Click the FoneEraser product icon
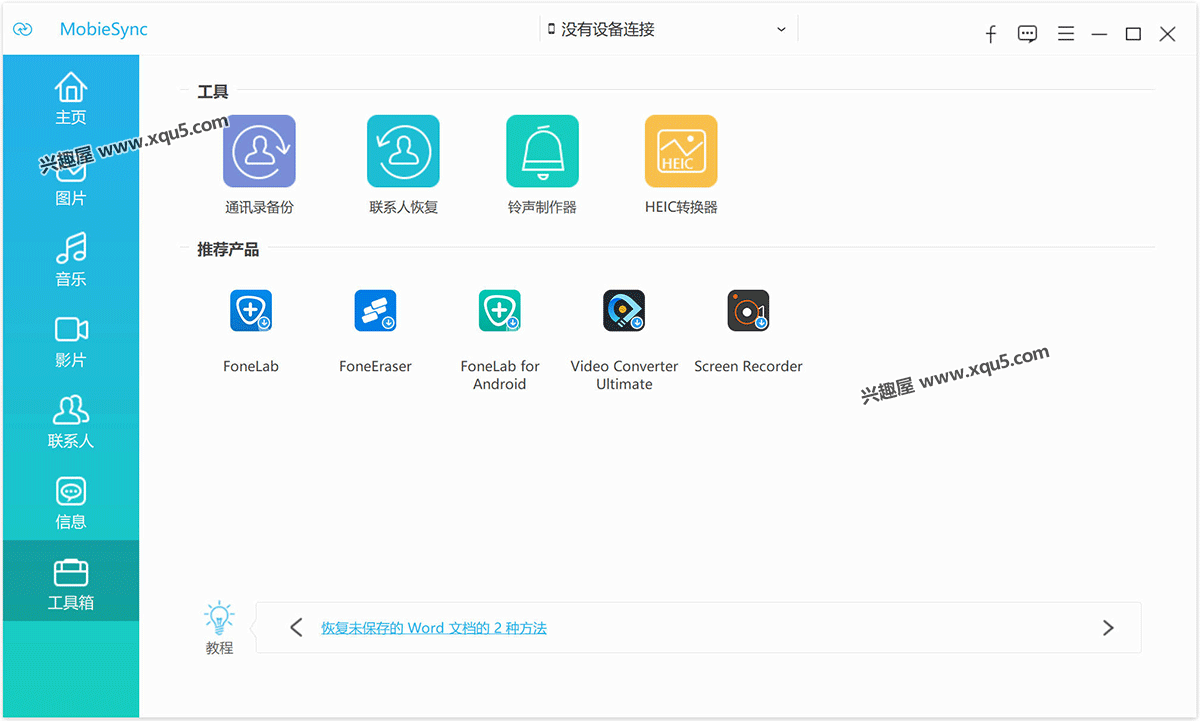Image resolution: width=1200 pixels, height=721 pixels. coord(375,311)
